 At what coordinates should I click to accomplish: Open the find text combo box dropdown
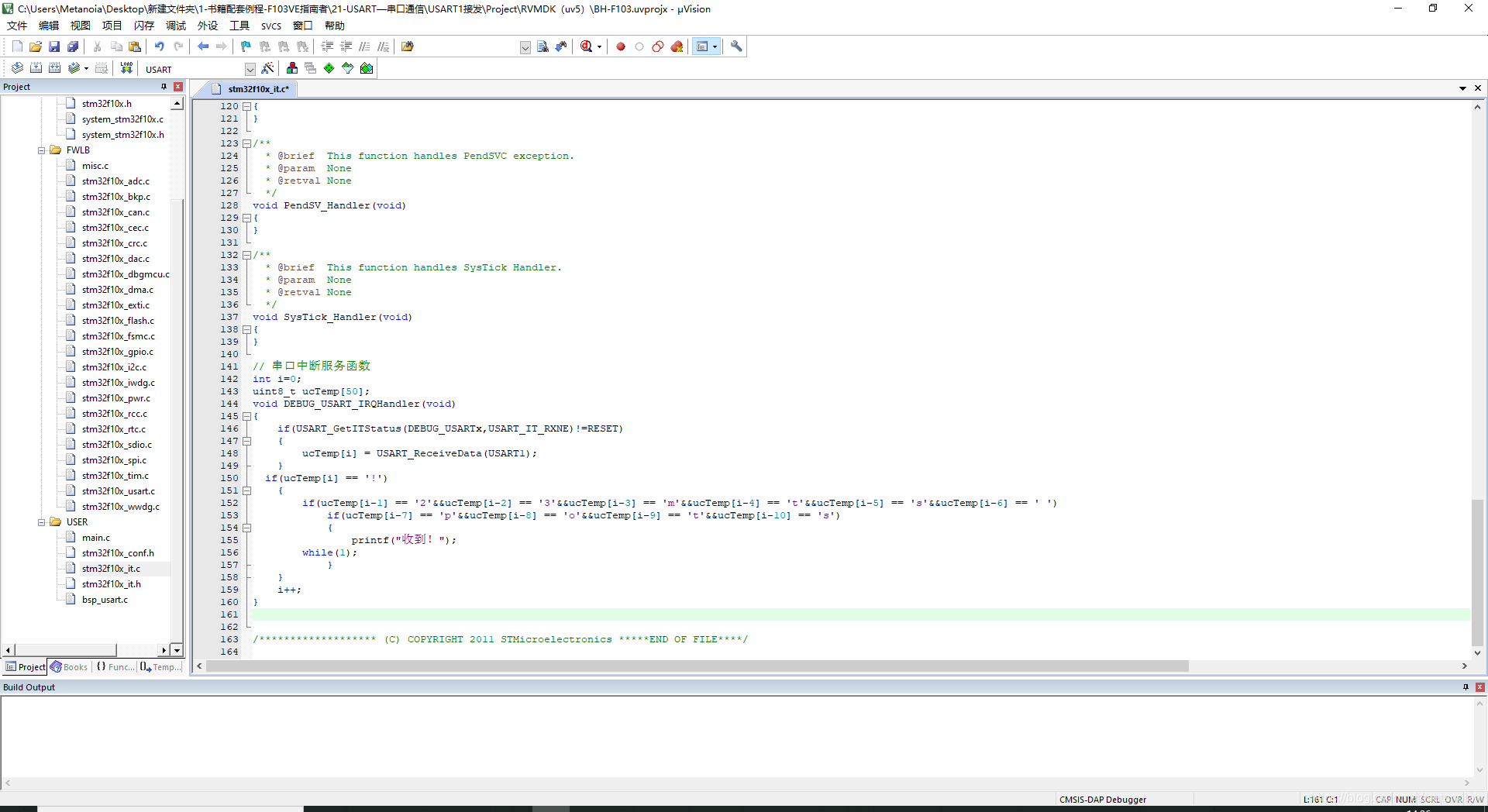point(525,47)
